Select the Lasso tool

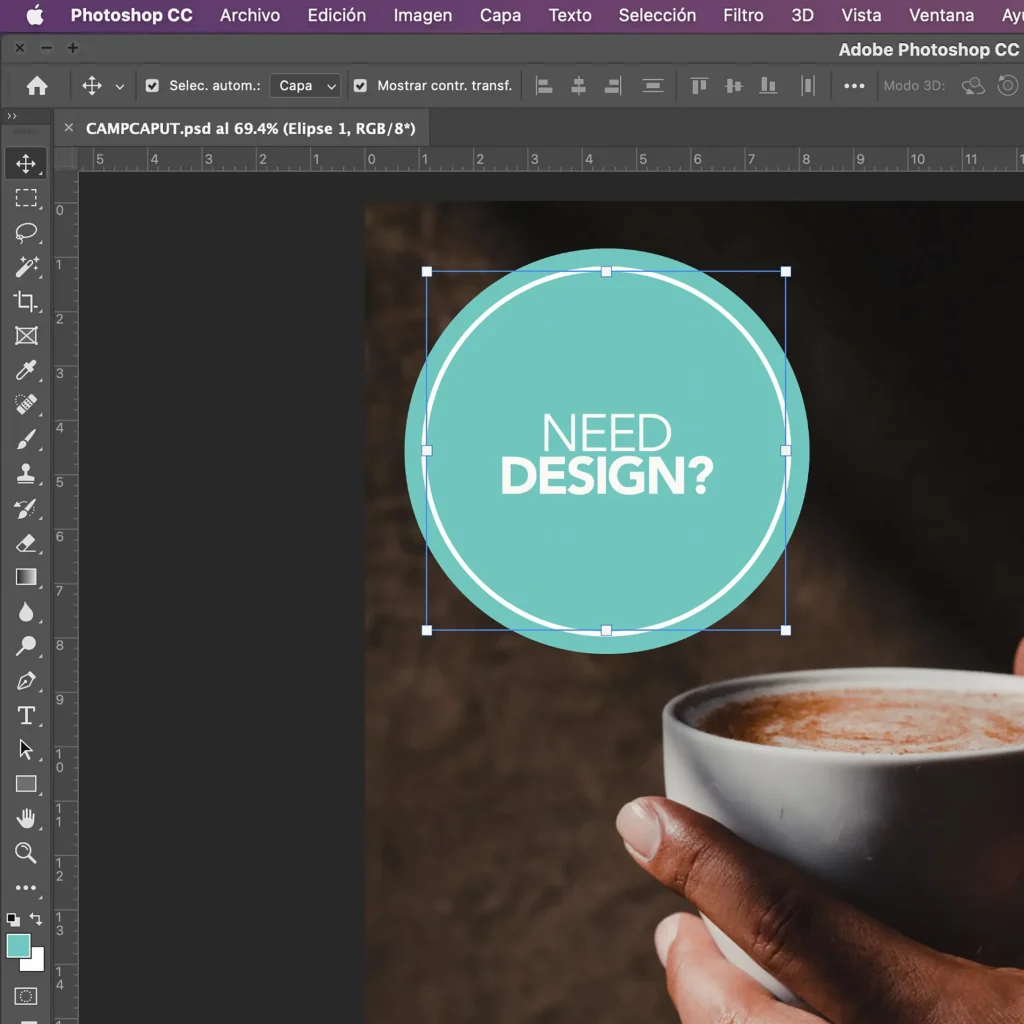coord(26,233)
